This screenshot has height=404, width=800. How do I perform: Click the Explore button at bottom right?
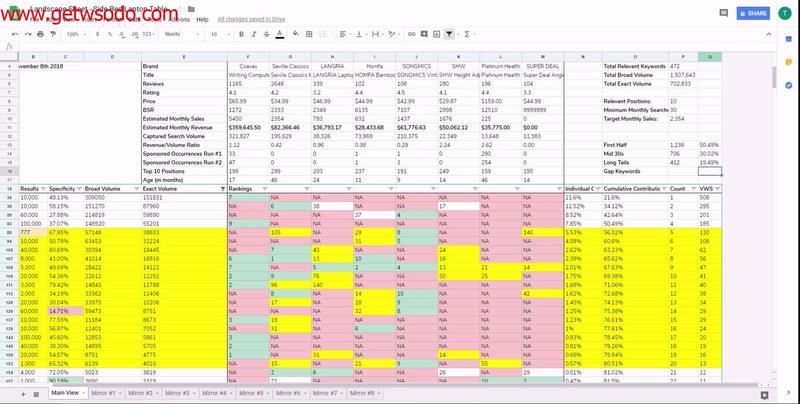tap(764, 395)
